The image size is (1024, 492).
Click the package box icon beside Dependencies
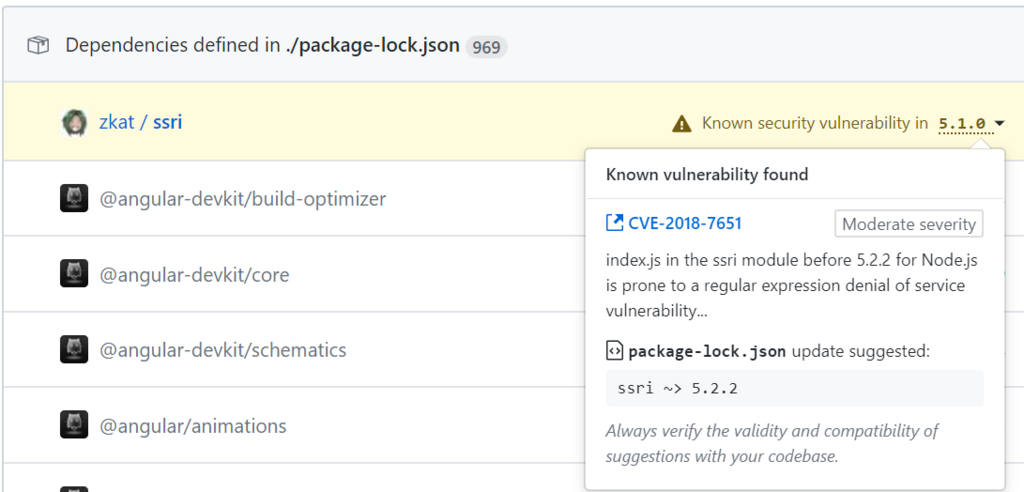pos(38,45)
